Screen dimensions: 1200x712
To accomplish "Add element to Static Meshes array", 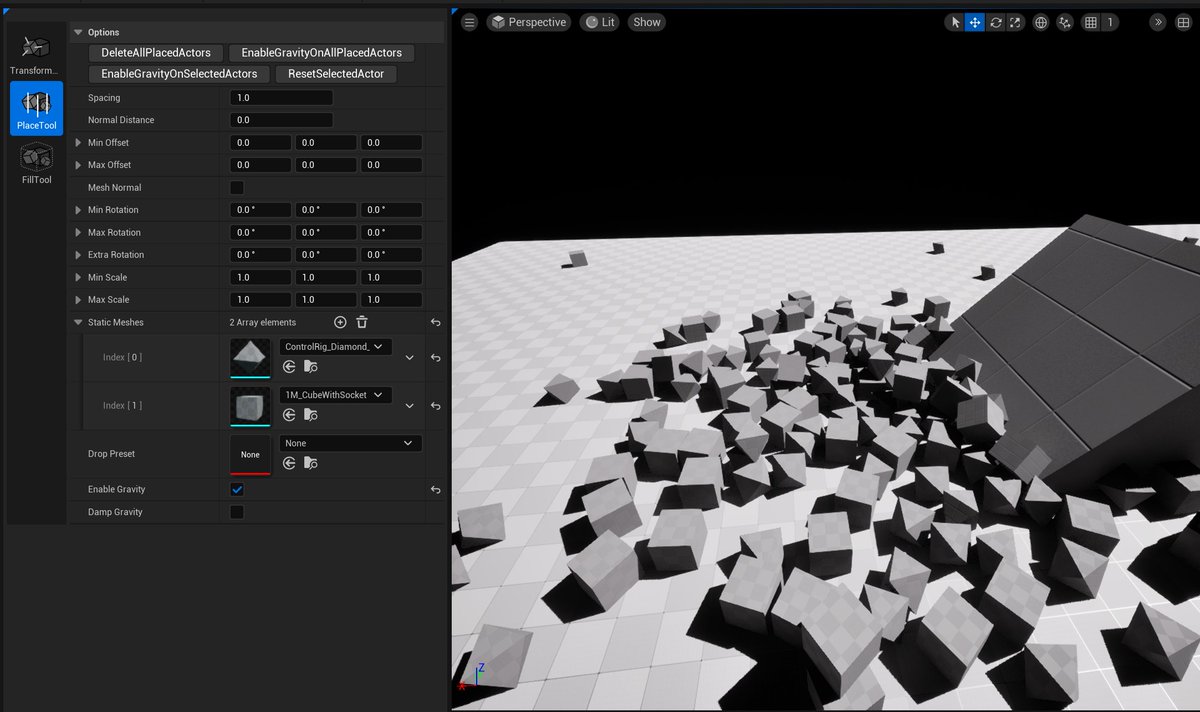I will (x=340, y=322).
